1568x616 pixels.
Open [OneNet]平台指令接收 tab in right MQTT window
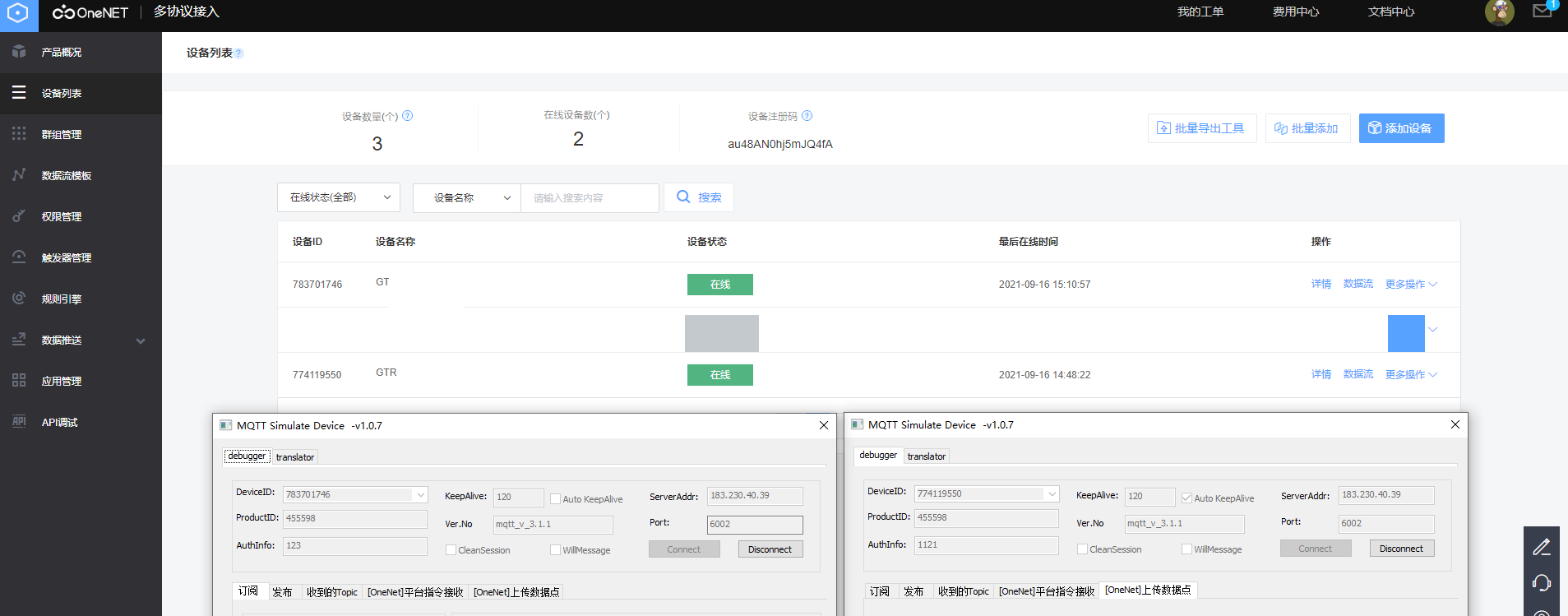(1047, 591)
